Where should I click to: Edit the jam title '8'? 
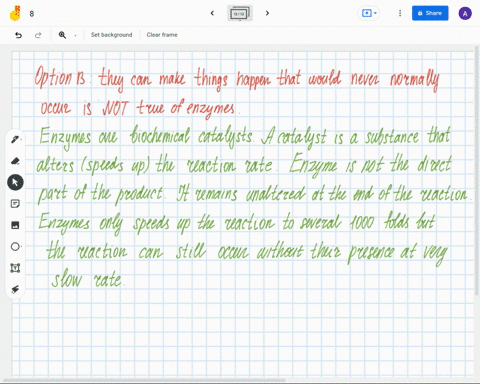(x=32, y=14)
